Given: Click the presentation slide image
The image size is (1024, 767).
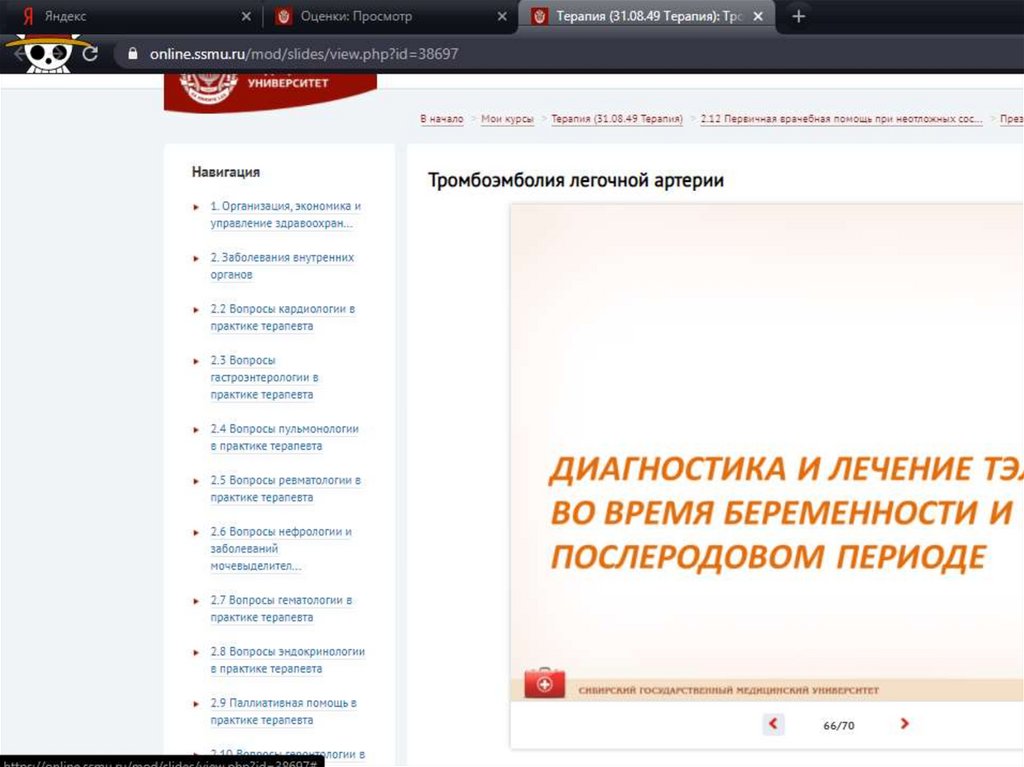Looking at the screenshot, I should pyautogui.click(x=767, y=450).
